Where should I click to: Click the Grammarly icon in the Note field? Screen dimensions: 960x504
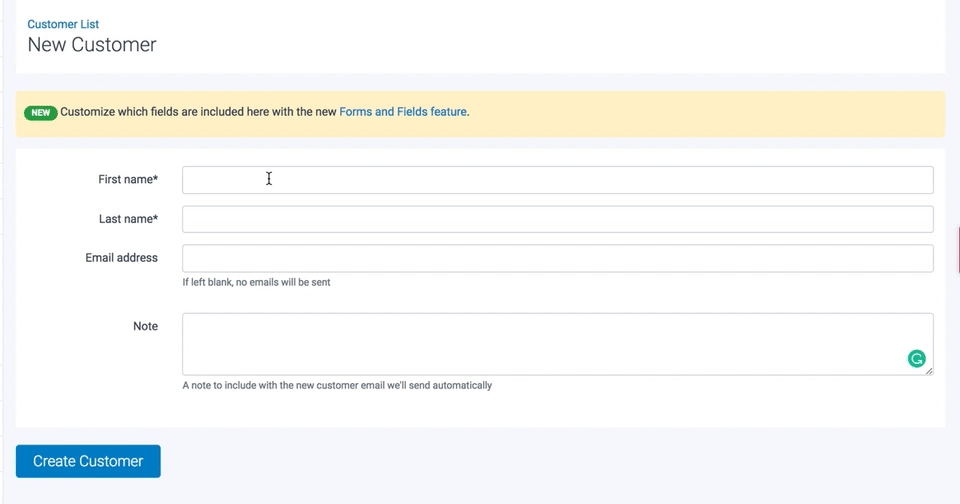pos(916,359)
